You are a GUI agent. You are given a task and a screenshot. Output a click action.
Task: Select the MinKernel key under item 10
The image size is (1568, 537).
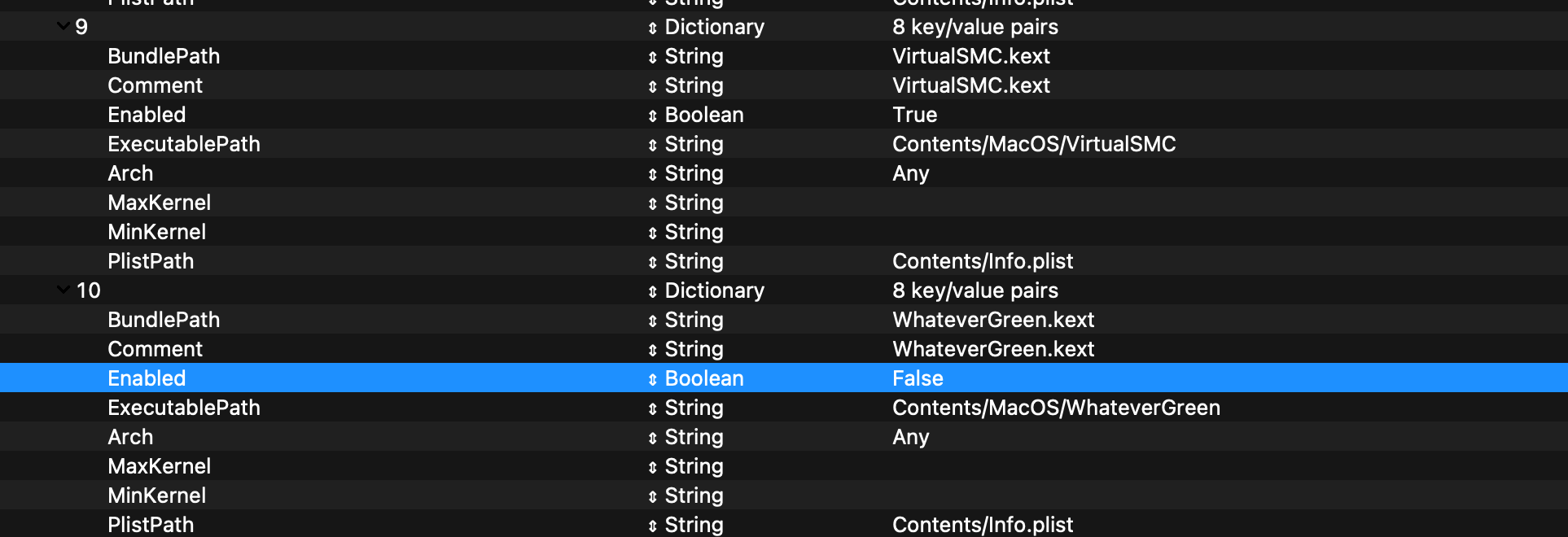[156, 496]
